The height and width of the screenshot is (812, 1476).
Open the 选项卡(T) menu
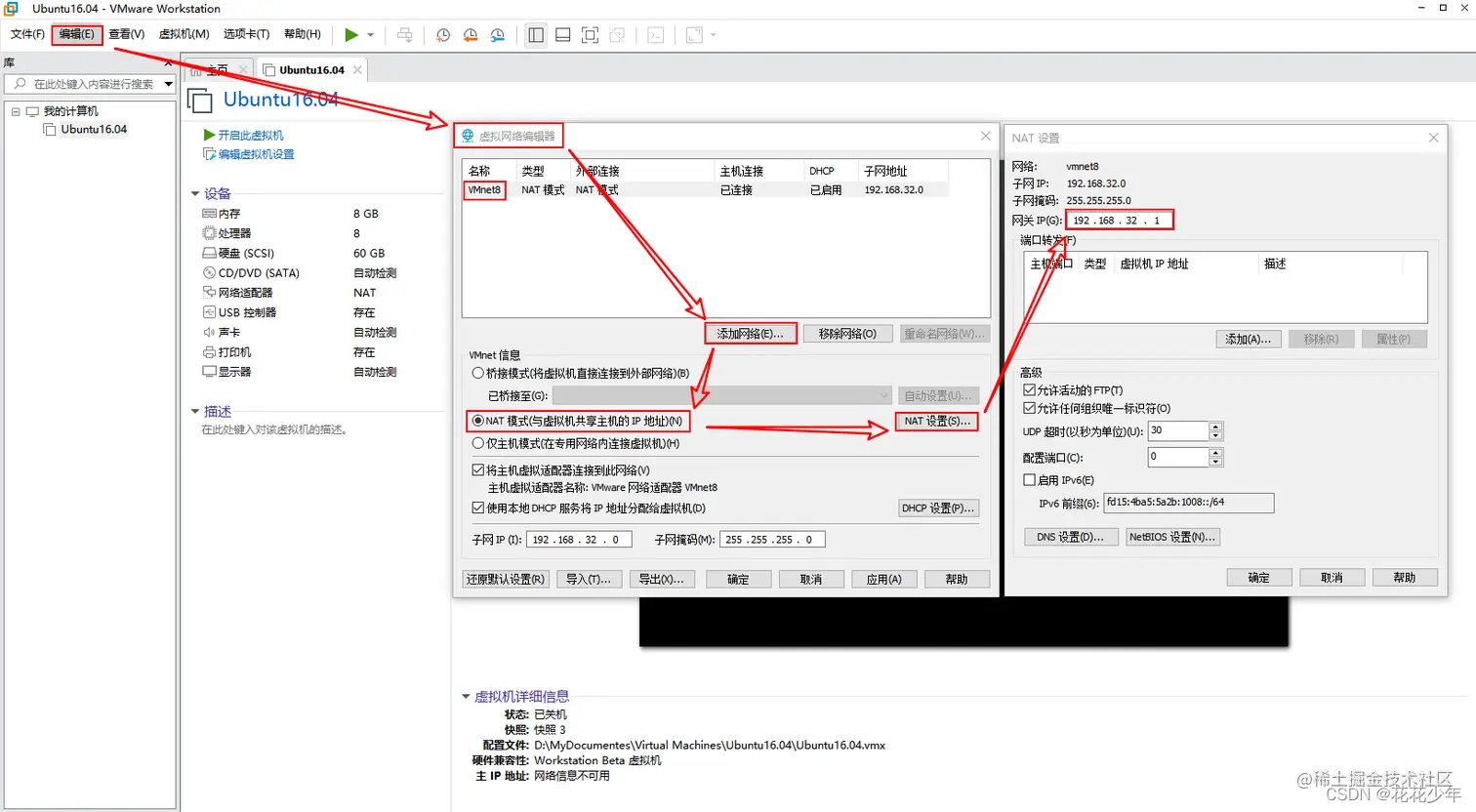click(246, 34)
